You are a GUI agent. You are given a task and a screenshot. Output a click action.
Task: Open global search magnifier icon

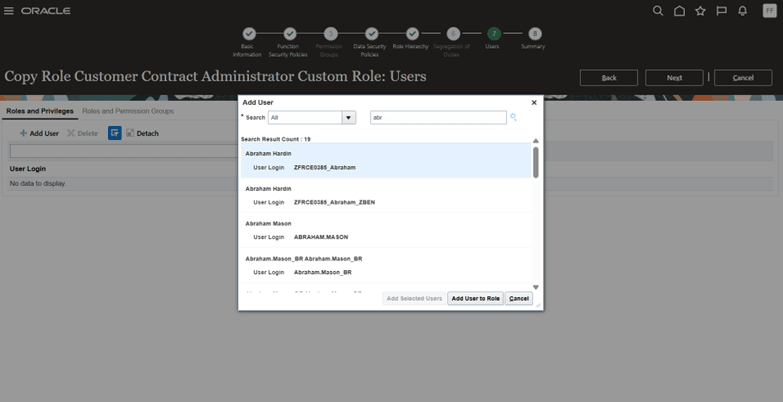[658, 10]
